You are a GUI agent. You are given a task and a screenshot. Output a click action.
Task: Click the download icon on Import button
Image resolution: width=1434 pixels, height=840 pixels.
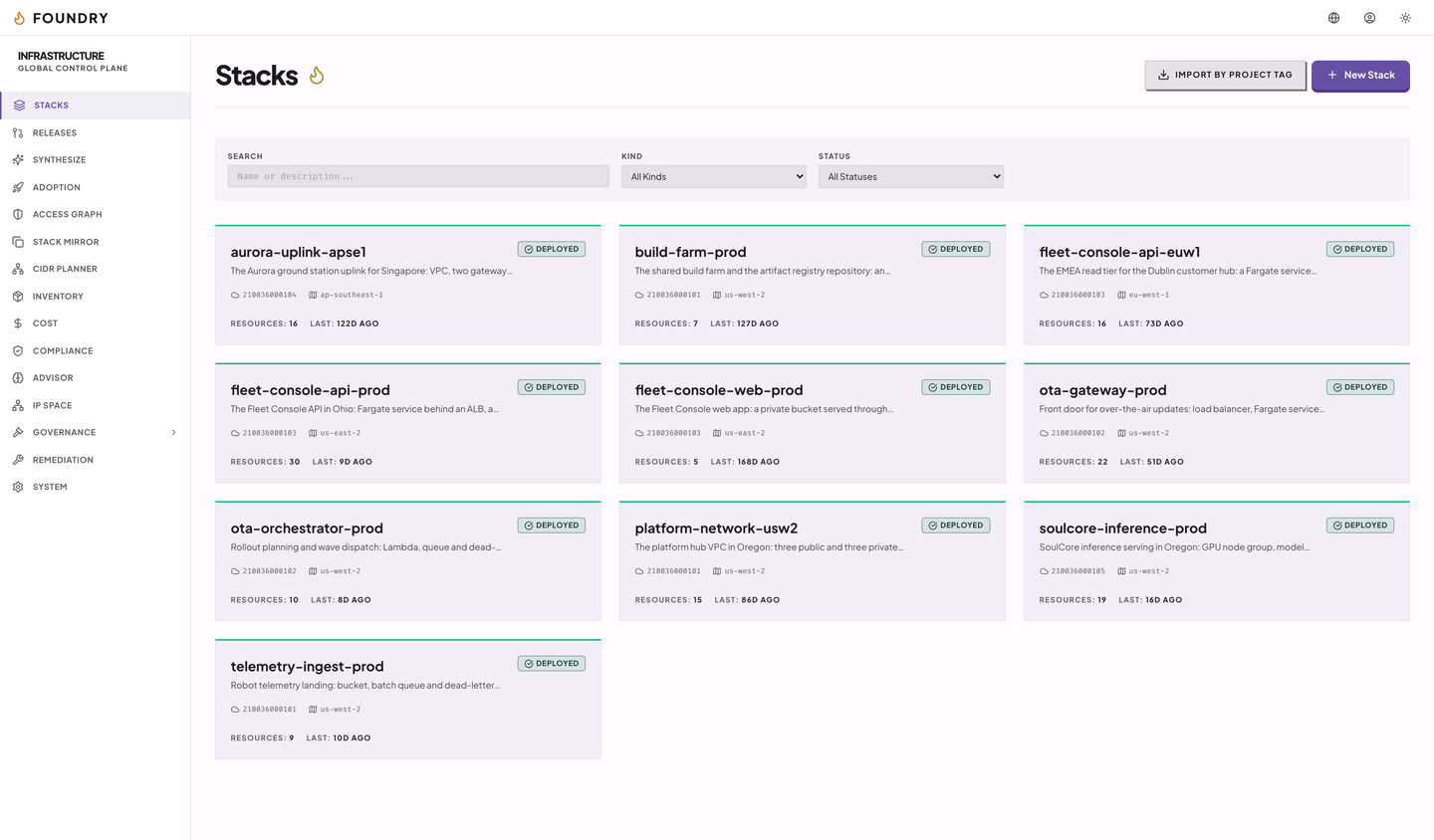click(x=1163, y=75)
